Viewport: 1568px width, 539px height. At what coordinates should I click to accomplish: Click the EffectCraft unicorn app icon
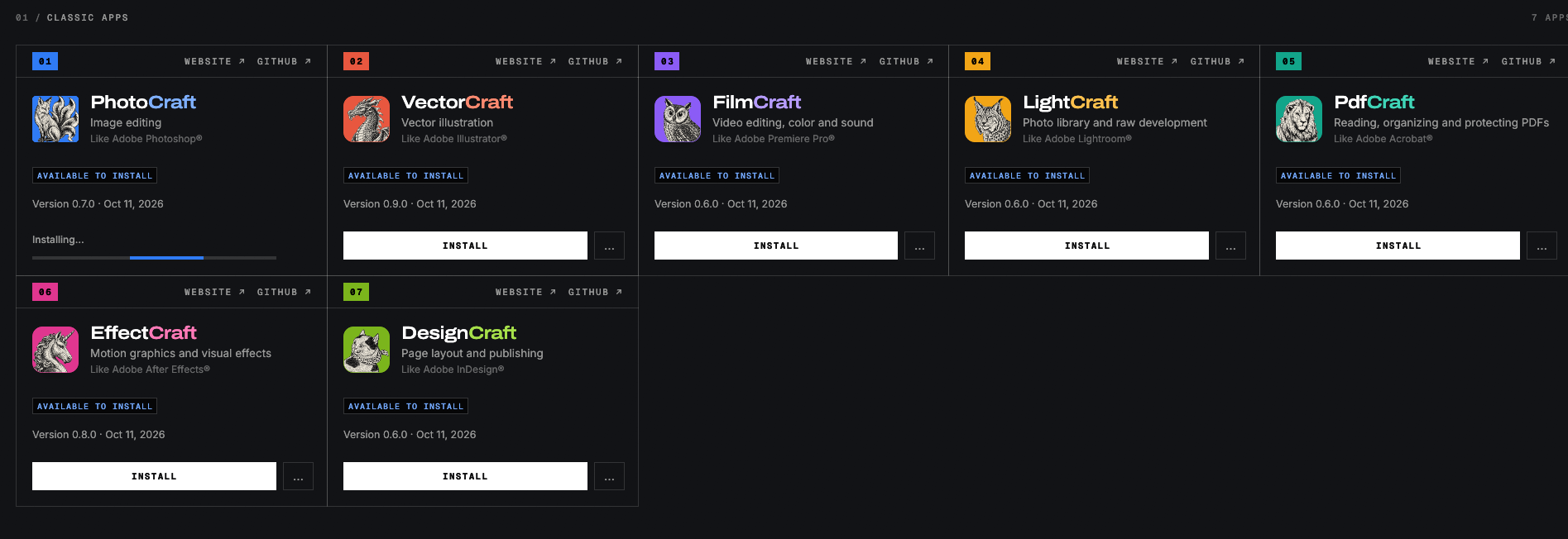55,350
